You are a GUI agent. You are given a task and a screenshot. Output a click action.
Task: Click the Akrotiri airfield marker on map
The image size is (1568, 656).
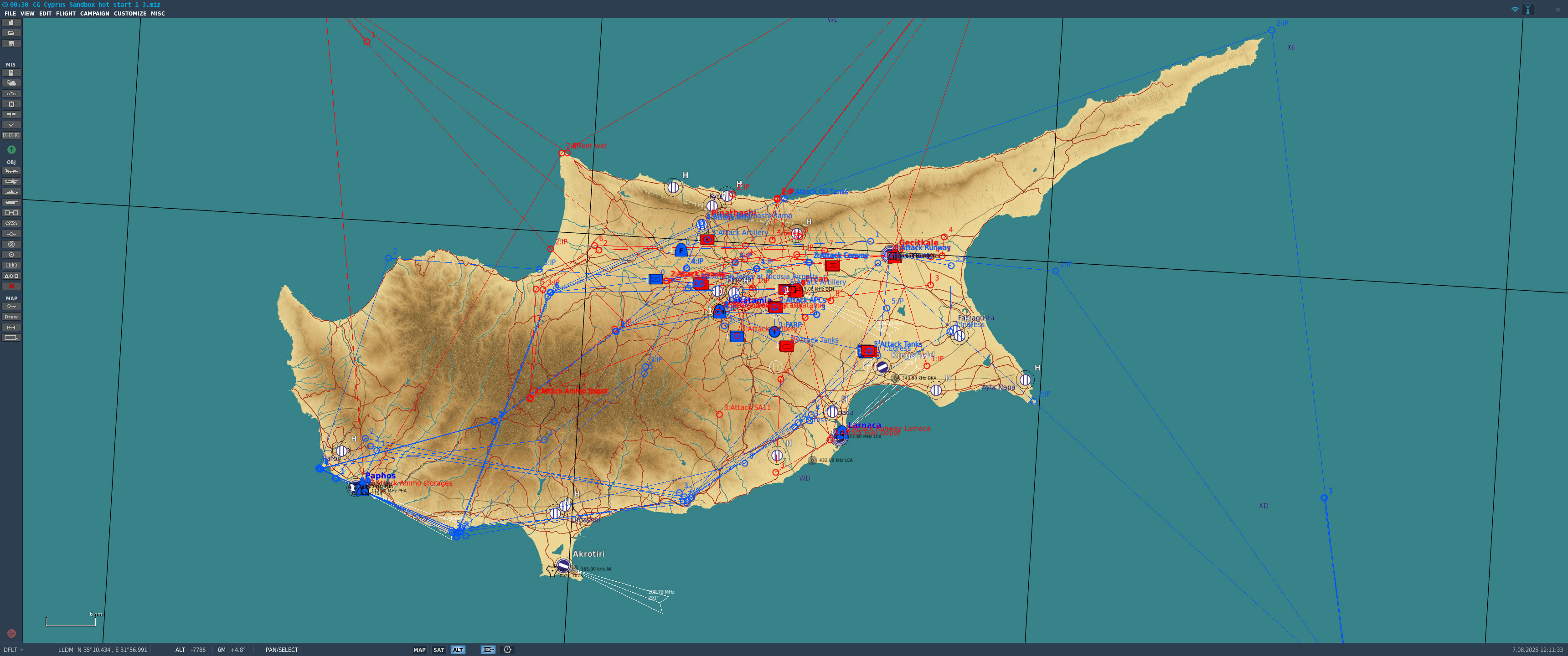click(564, 566)
